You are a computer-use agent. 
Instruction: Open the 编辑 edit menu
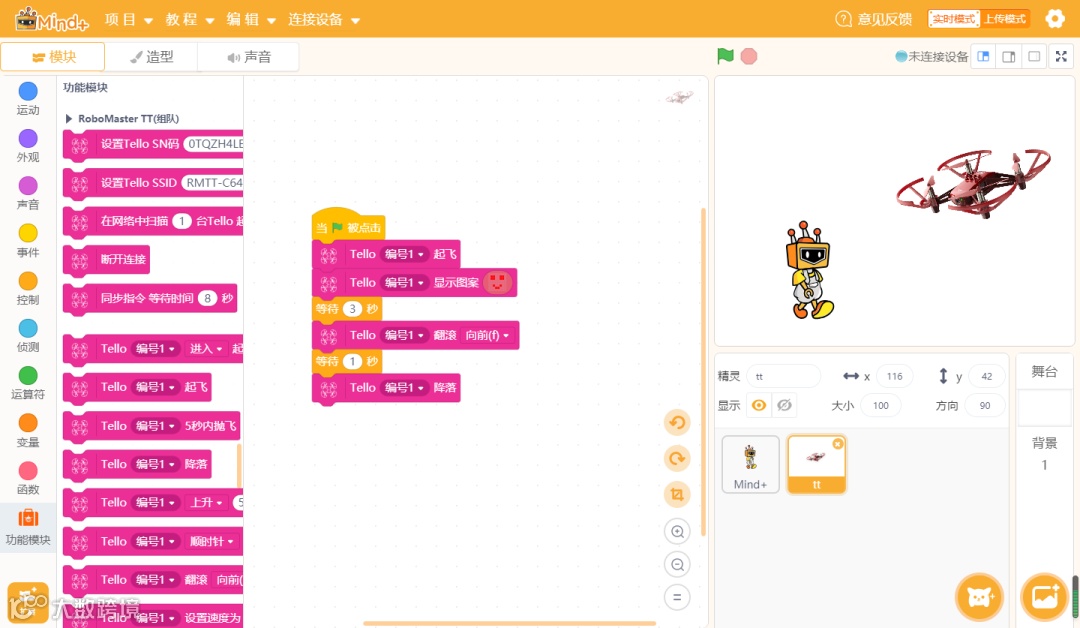(251, 19)
